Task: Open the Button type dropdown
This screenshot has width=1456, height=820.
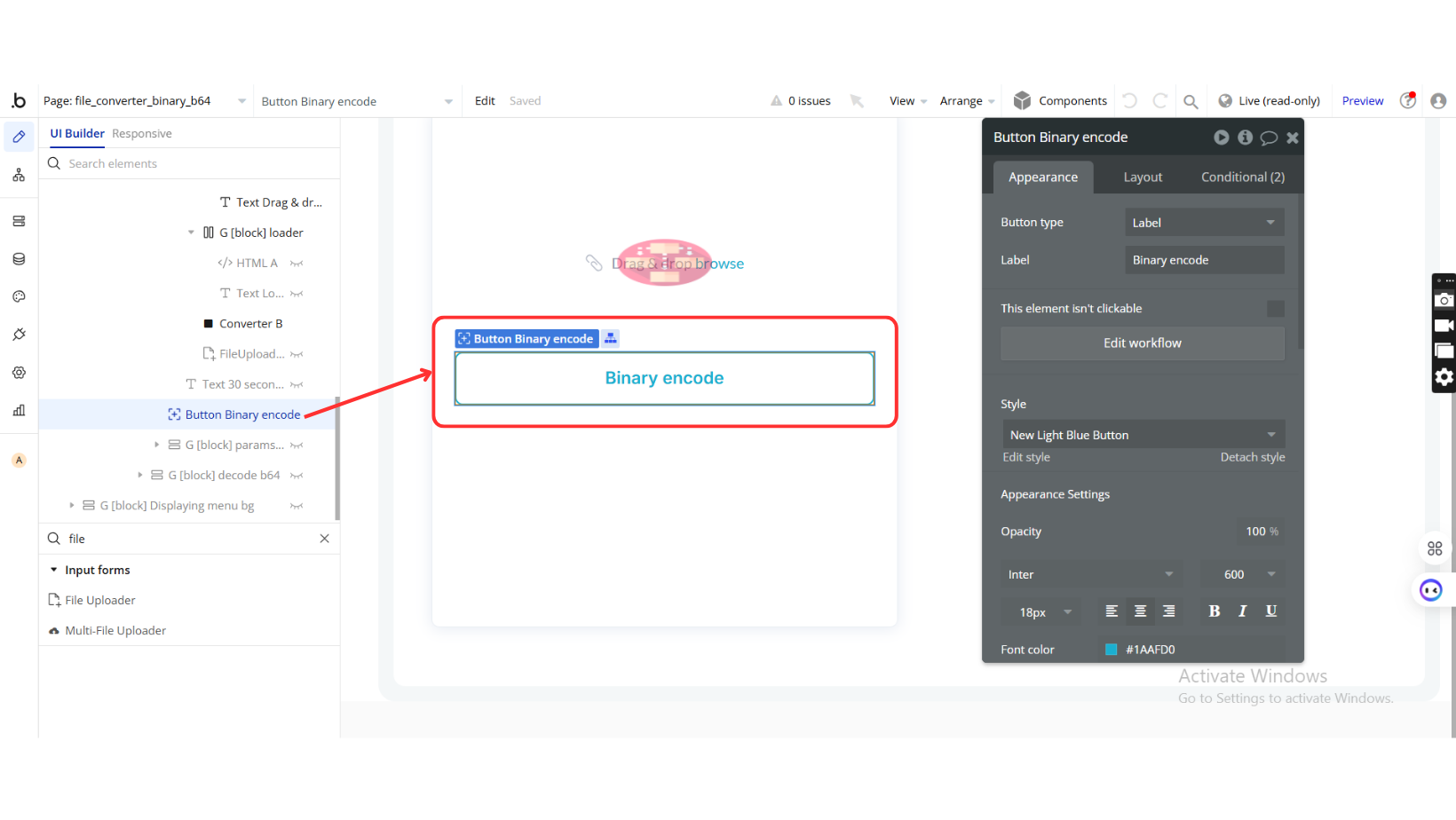Action: 1204,223
